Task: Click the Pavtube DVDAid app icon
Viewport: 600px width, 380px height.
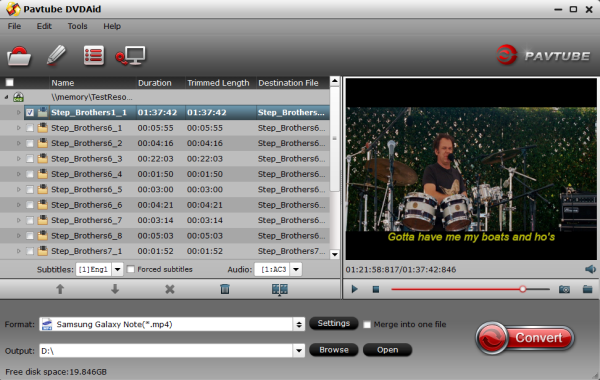Action: tap(13, 9)
